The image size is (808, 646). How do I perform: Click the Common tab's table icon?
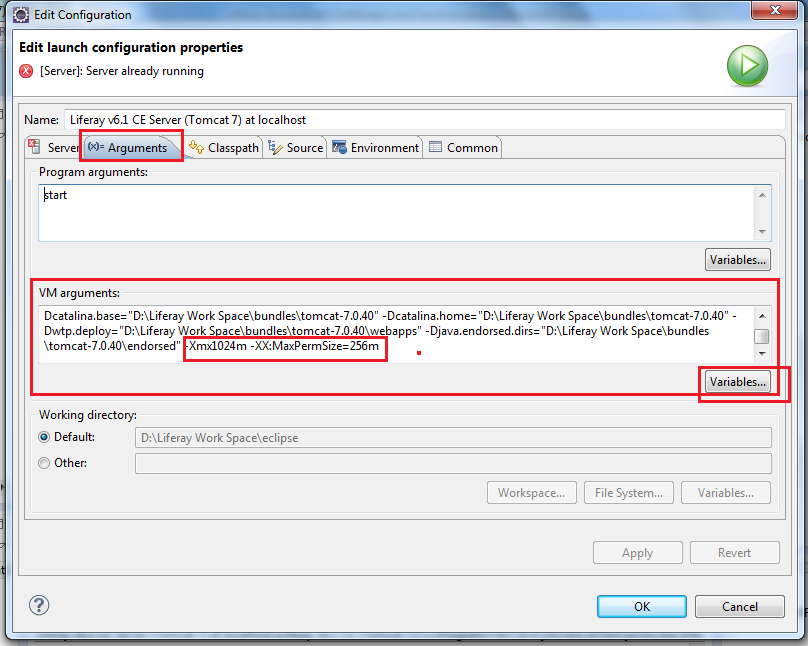point(436,147)
